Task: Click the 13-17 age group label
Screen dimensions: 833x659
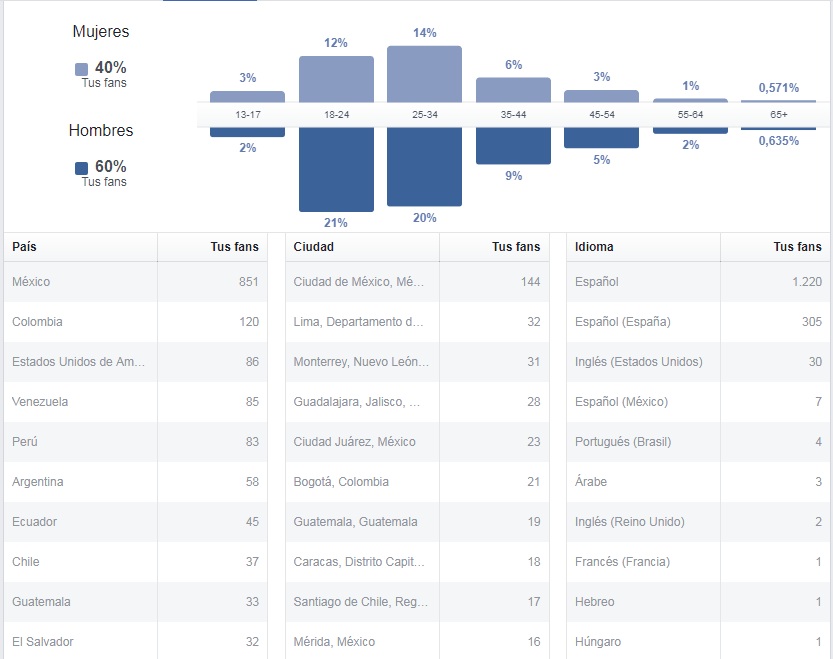Action: tap(248, 115)
